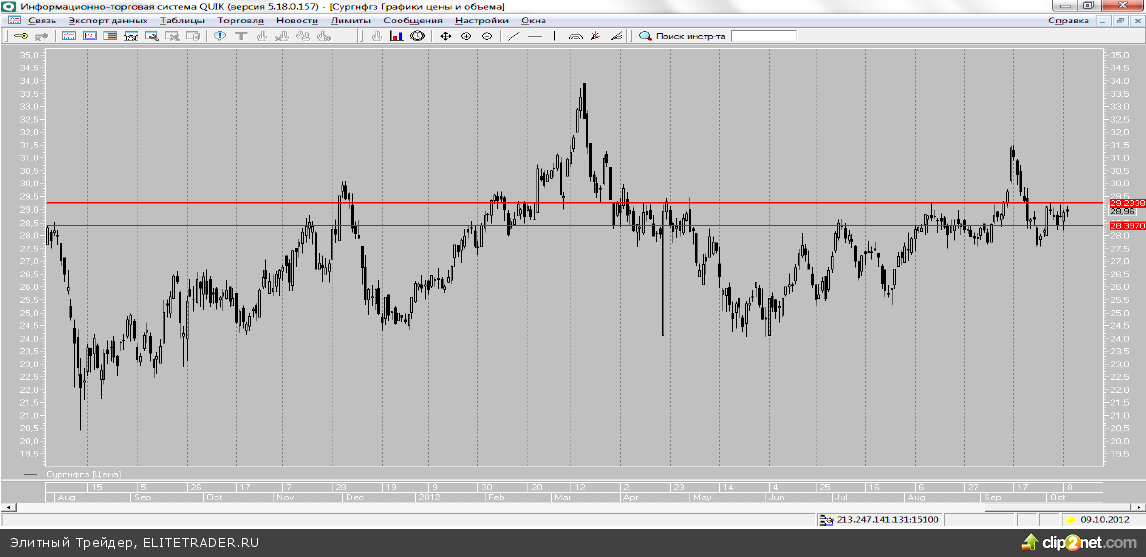Select the diagonal trend line tool
1146x557 pixels.
coord(514,36)
